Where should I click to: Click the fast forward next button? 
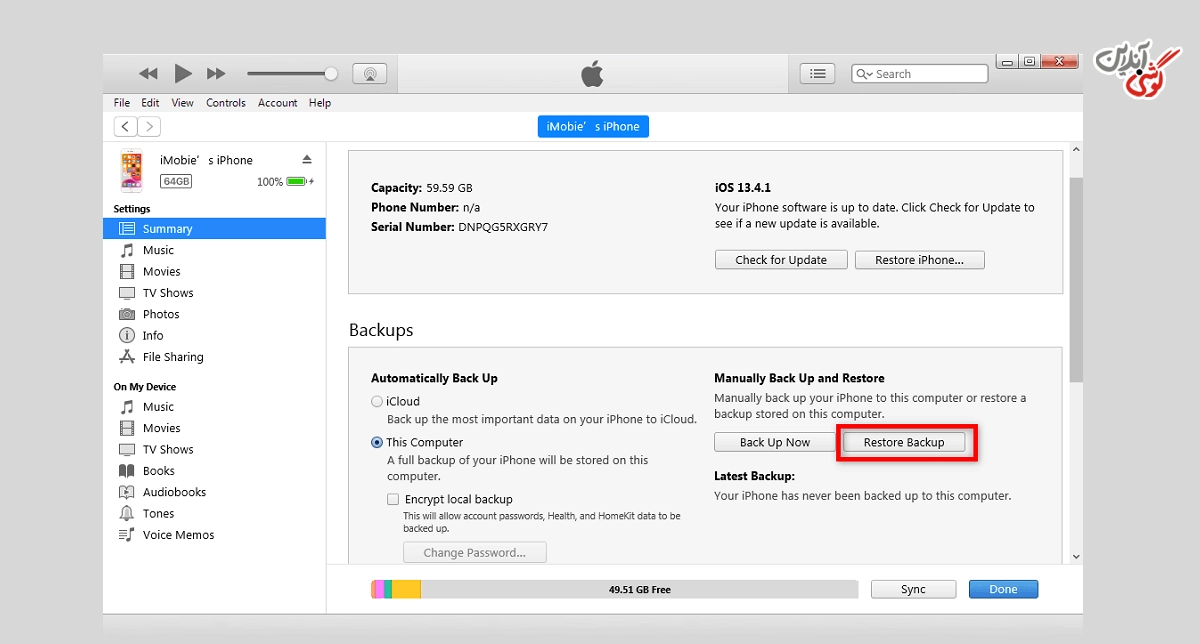coord(216,74)
